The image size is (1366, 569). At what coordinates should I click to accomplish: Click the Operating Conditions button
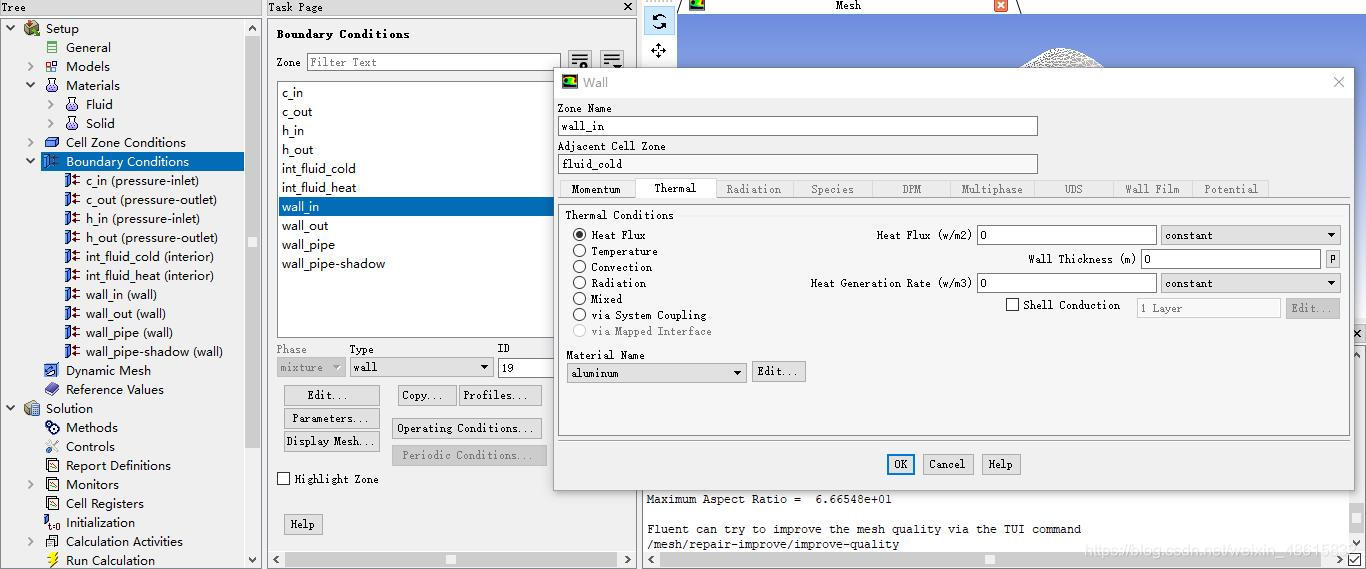click(x=466, y=428)
